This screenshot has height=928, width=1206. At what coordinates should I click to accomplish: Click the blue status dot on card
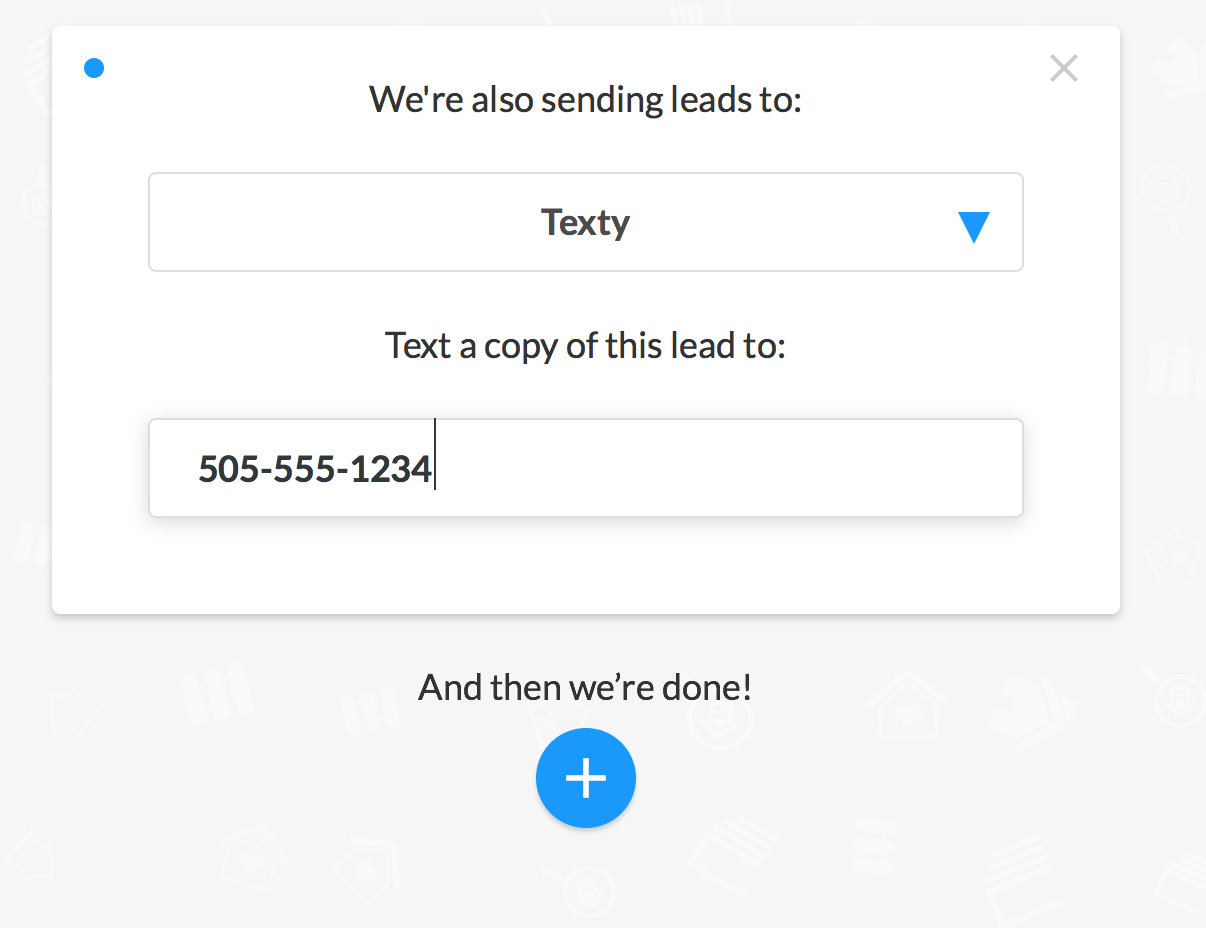point(94,68)
